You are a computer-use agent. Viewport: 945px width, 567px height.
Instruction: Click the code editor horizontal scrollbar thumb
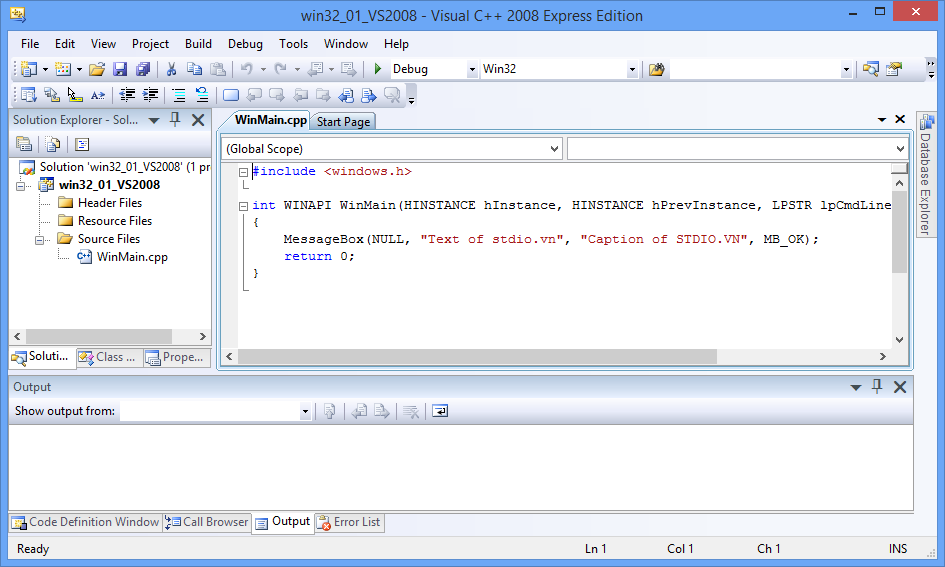477,357
